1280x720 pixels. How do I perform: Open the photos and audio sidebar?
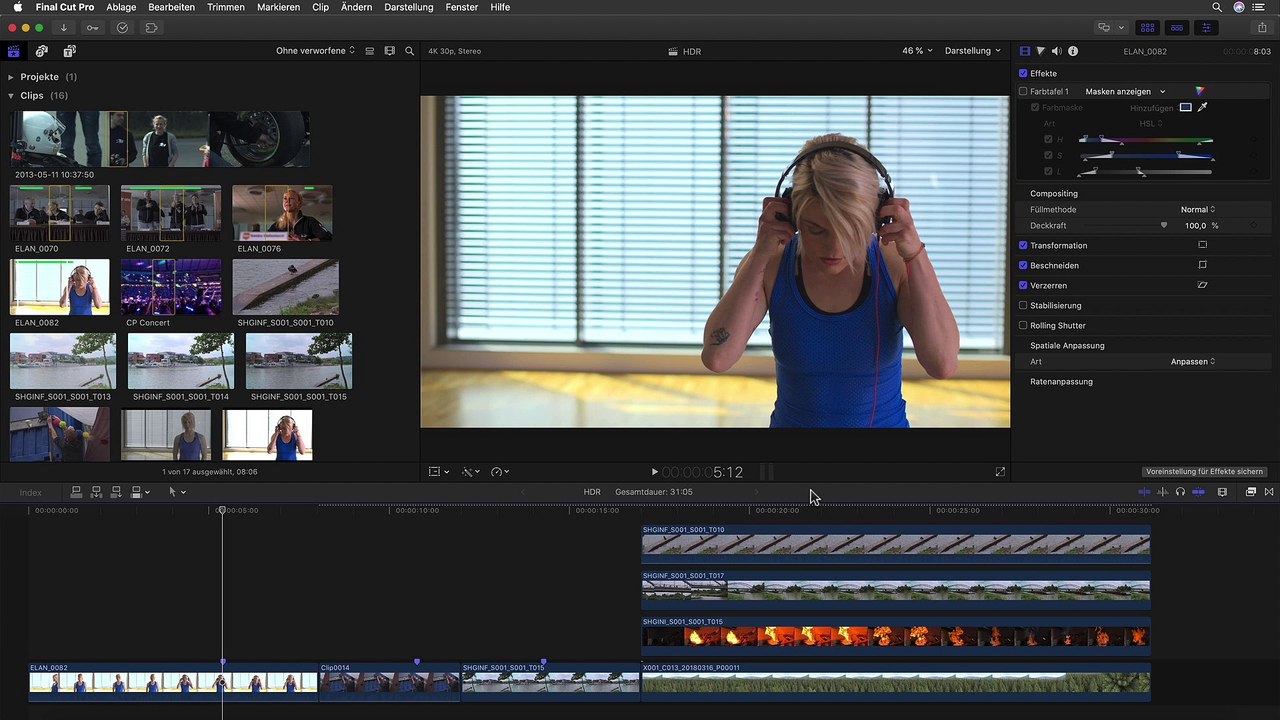pos(41,51)
